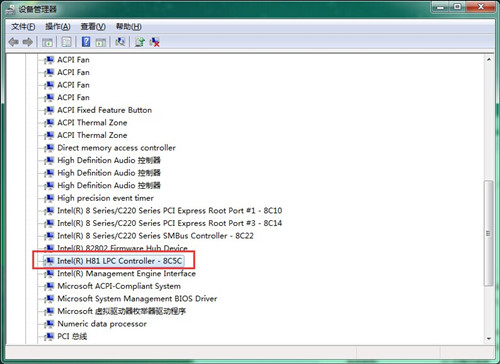Click device icon beside Numeric data processor
500x364 pixels.
tap(49, 324)
